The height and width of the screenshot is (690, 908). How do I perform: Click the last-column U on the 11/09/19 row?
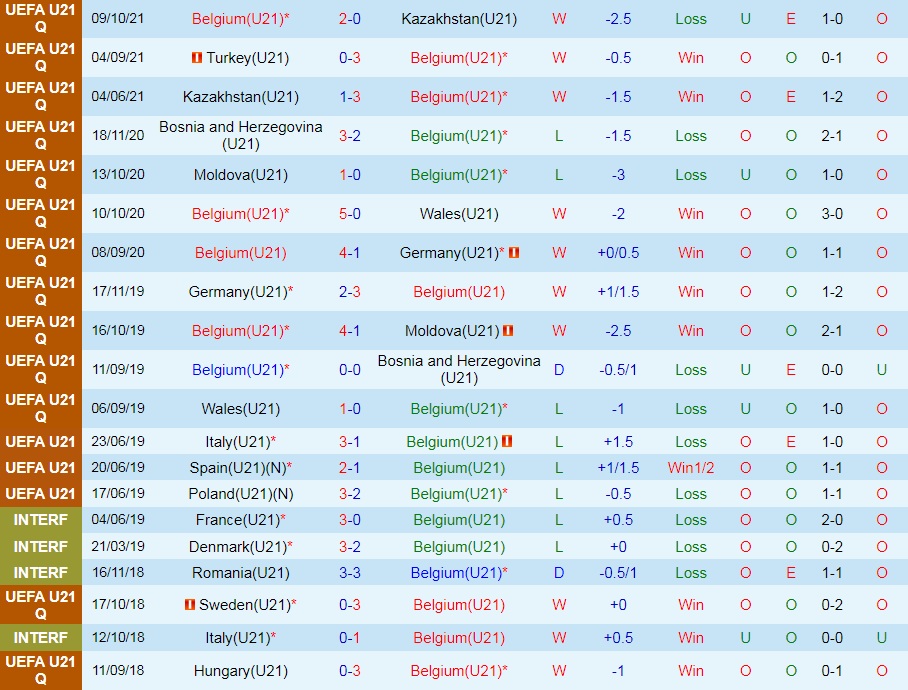coord(881,369)
